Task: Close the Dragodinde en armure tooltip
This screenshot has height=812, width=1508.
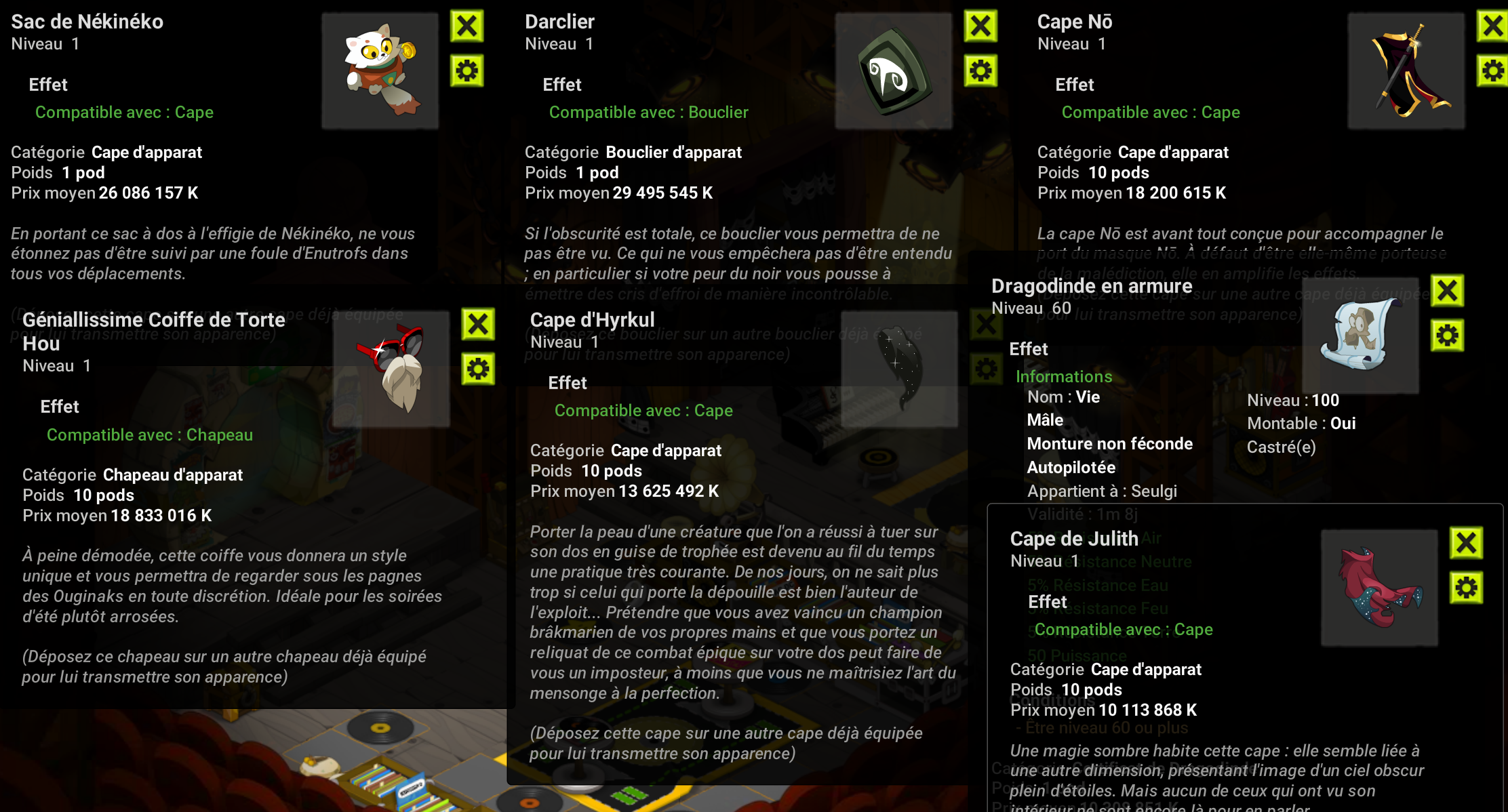Action: (1447, 291)
